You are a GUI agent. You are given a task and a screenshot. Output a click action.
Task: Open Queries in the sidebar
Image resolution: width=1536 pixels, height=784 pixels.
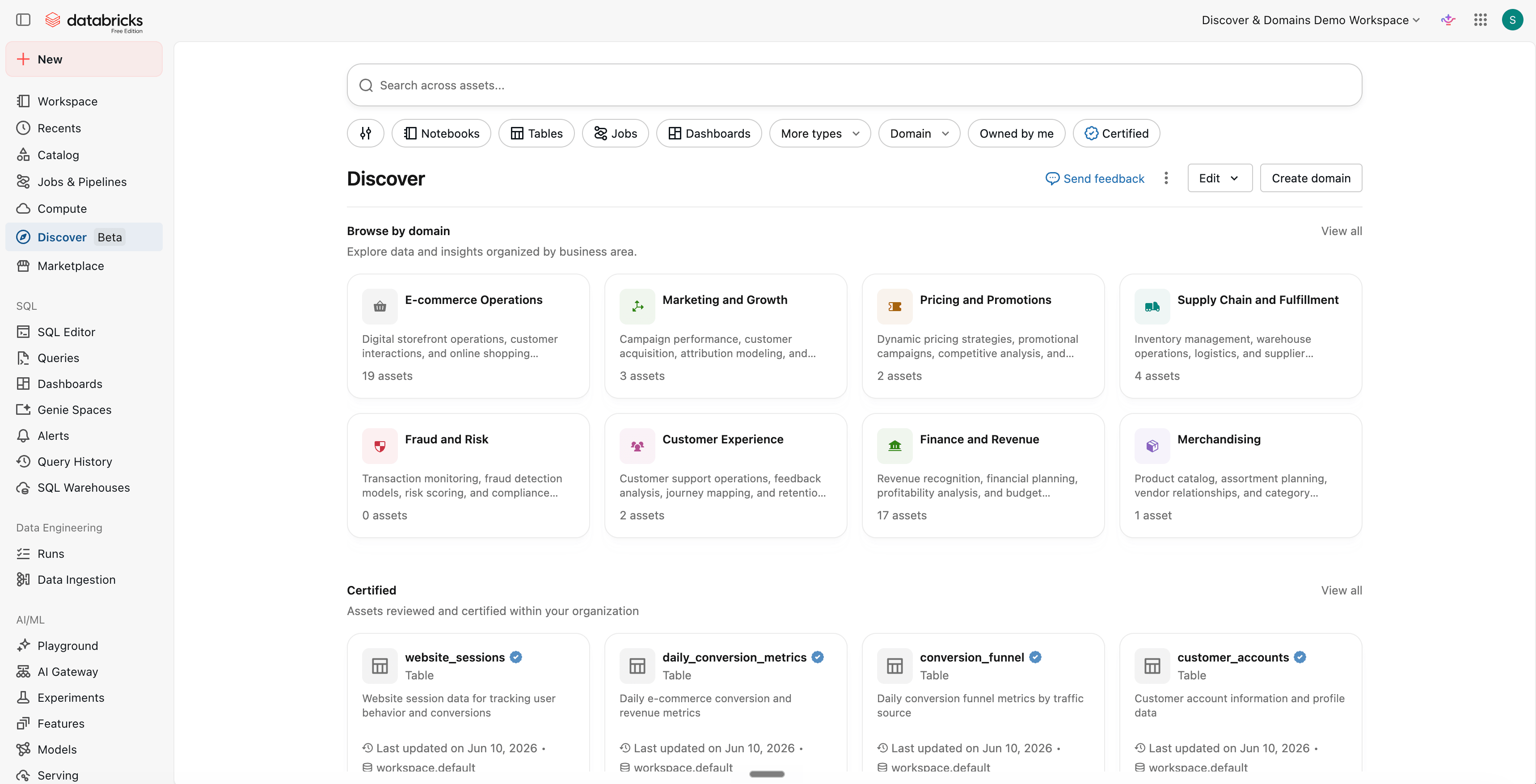pos(84,358)
